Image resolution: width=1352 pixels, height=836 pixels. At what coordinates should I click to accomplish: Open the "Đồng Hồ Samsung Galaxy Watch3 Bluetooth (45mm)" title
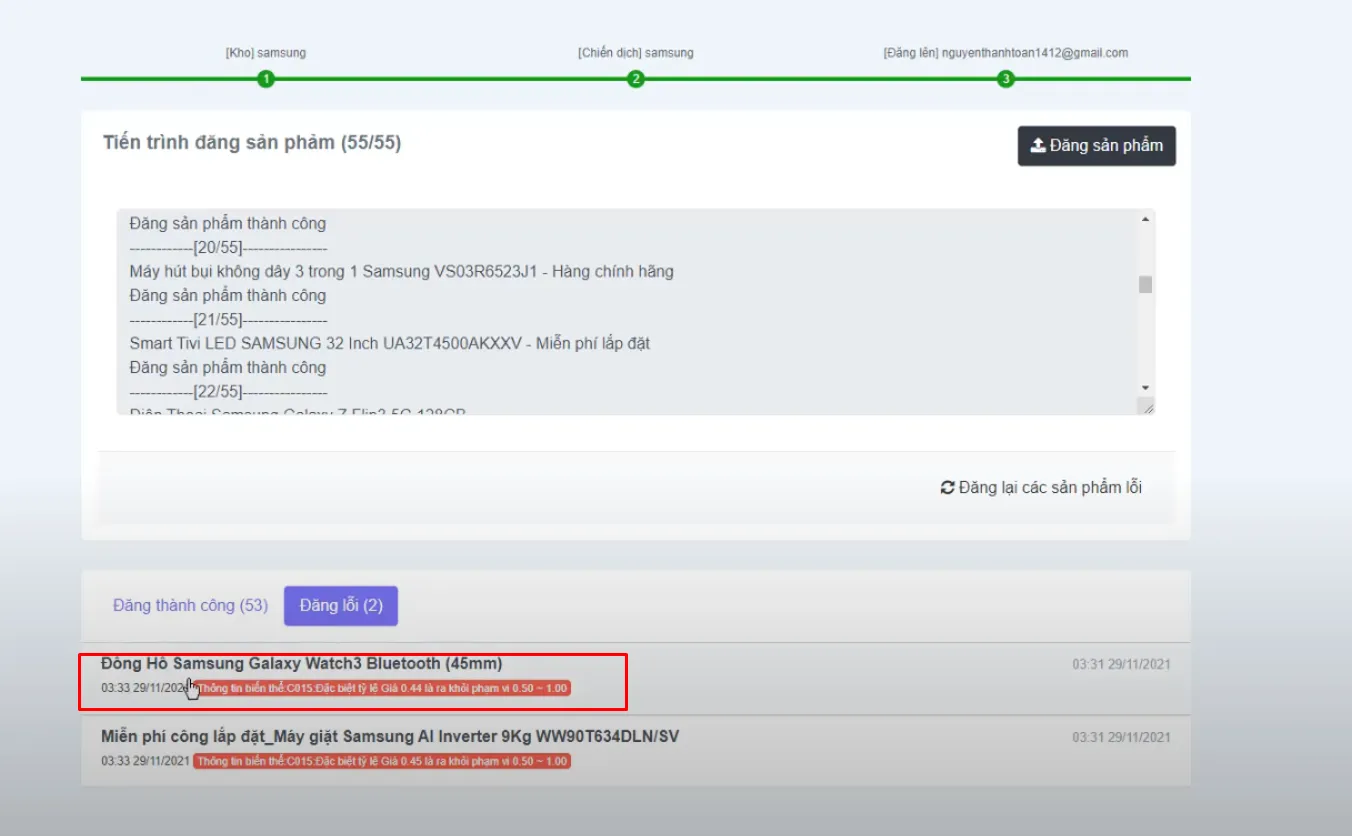(302, 663)
